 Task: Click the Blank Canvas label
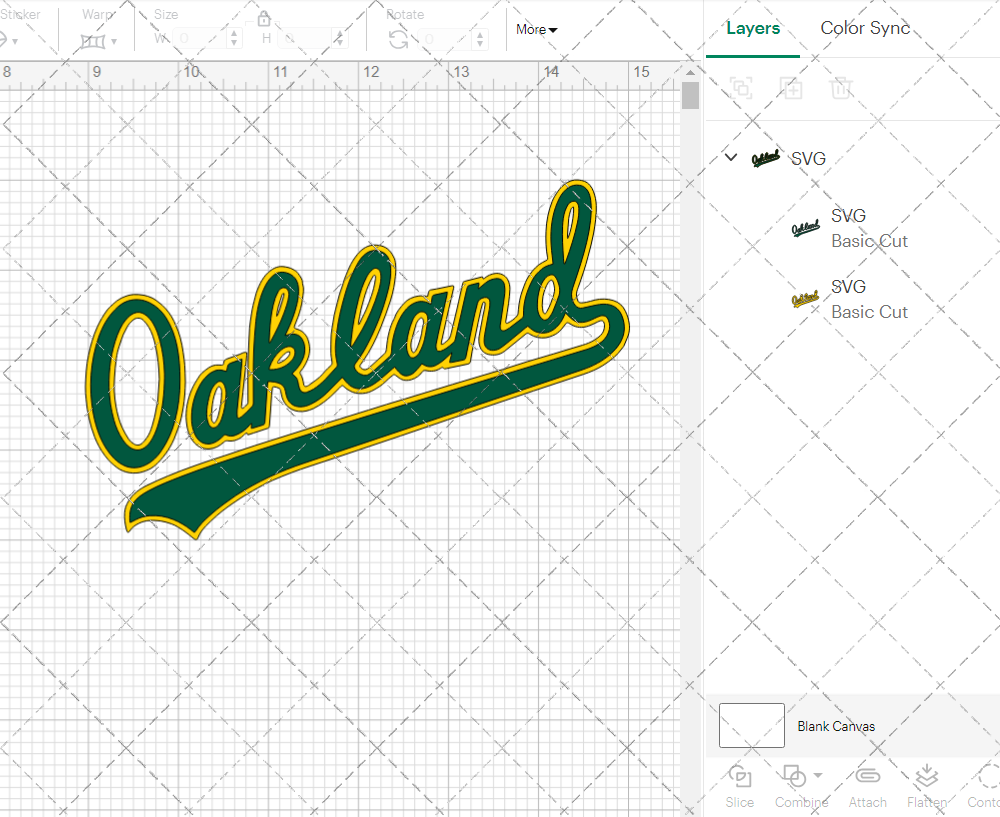click(835, 726)
